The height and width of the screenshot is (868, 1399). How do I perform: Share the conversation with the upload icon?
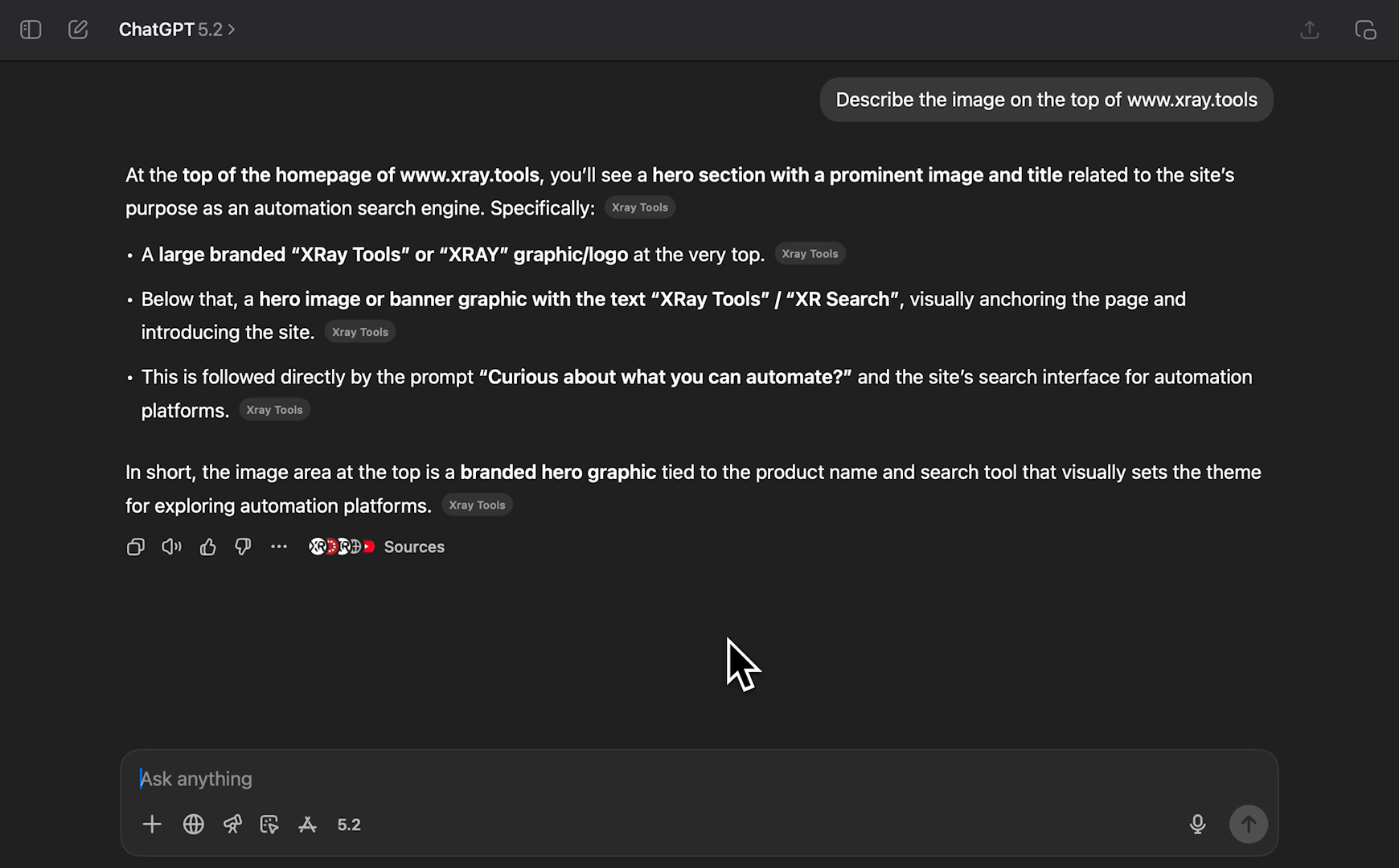pyautogui.click(x=1309, y=29)
